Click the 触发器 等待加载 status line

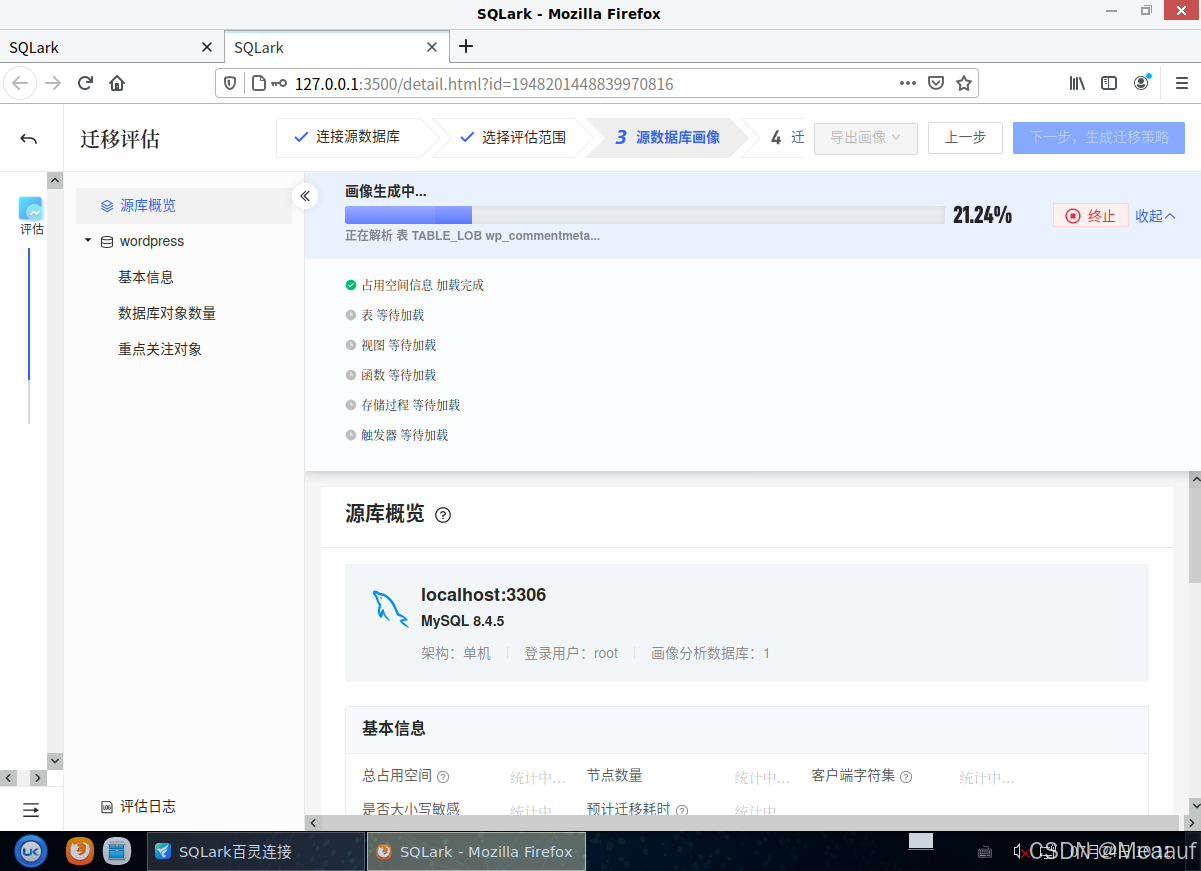click(397, 435)
